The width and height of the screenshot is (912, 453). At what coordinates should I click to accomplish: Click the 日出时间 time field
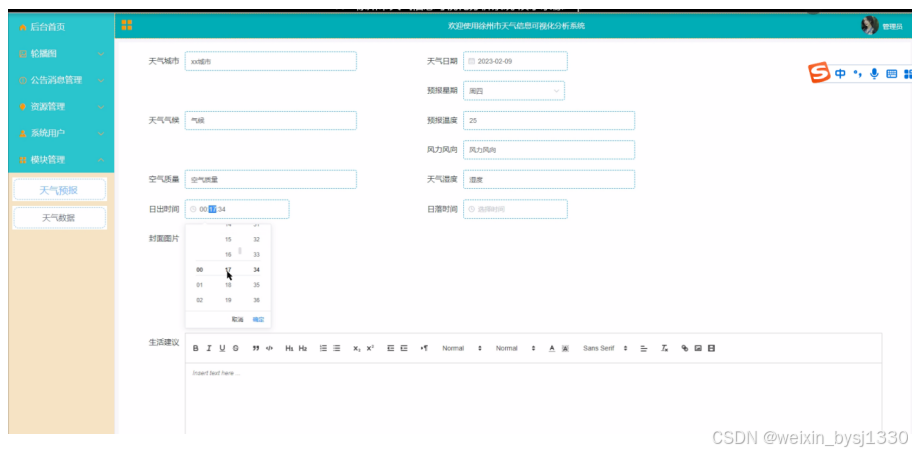click(x=237, y=209)
